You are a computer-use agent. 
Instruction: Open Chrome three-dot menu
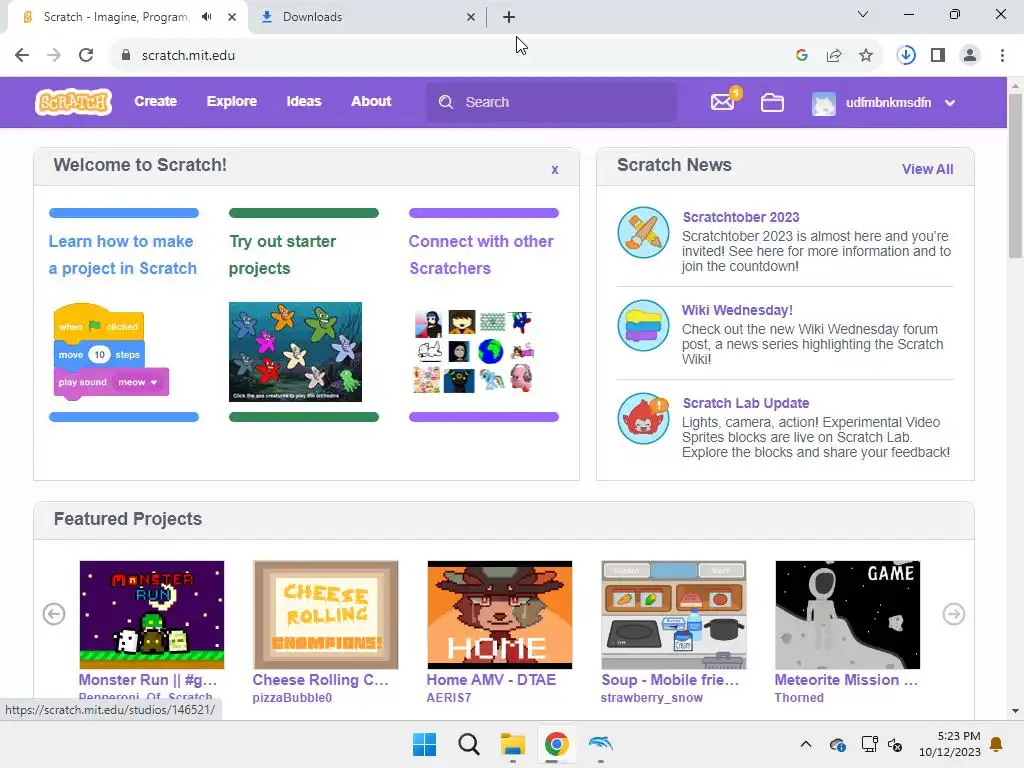pos(1002,56)
